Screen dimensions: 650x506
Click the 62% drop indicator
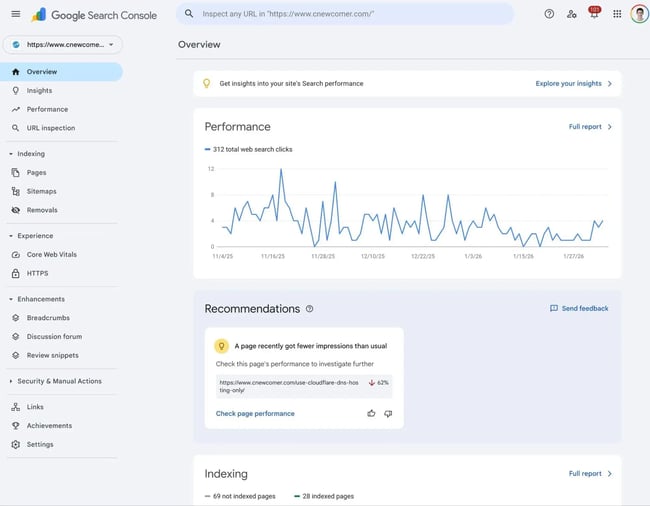[x=378, y=383]
